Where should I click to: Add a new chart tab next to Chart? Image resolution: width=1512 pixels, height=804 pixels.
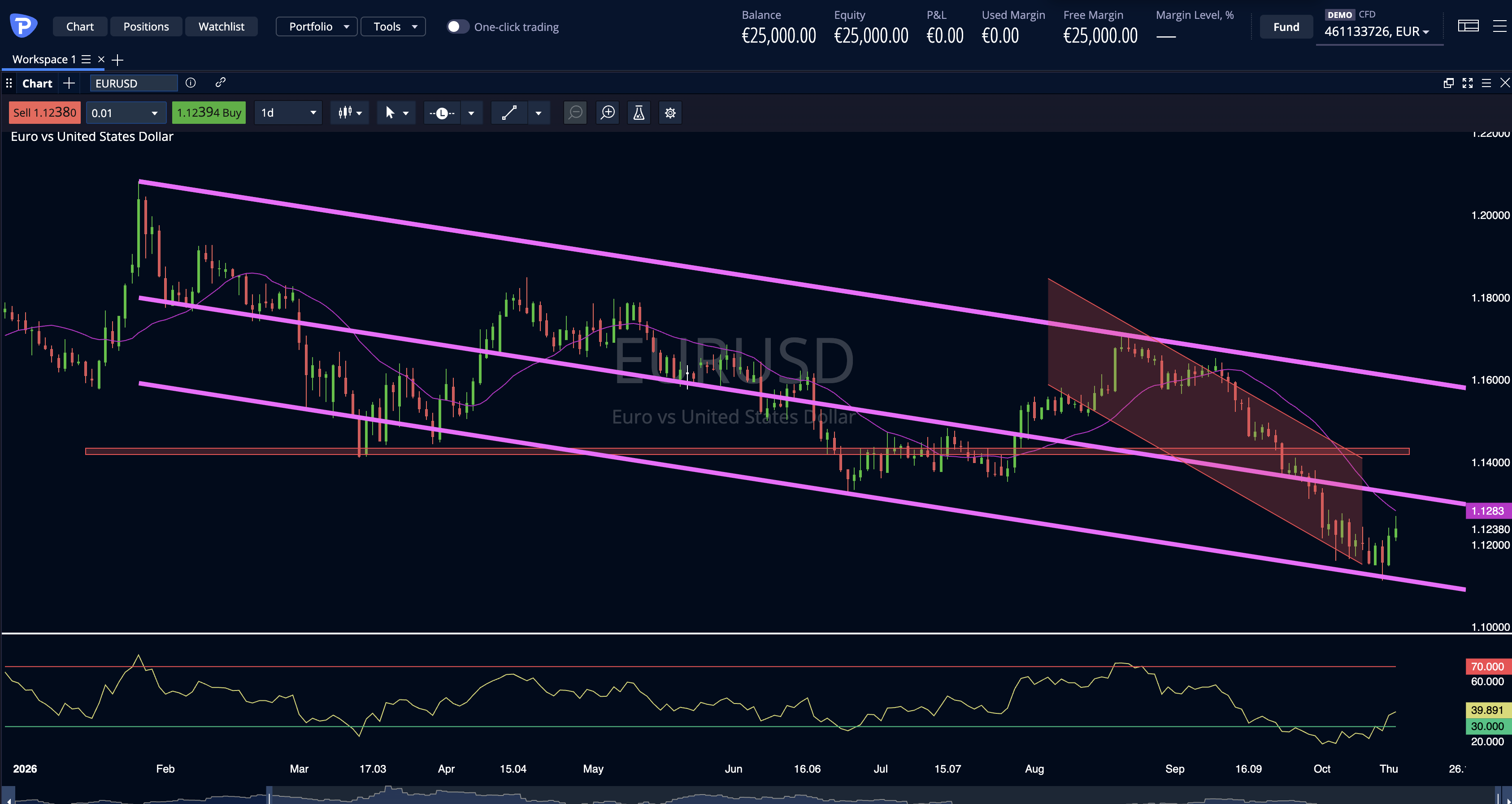point(69,83)
